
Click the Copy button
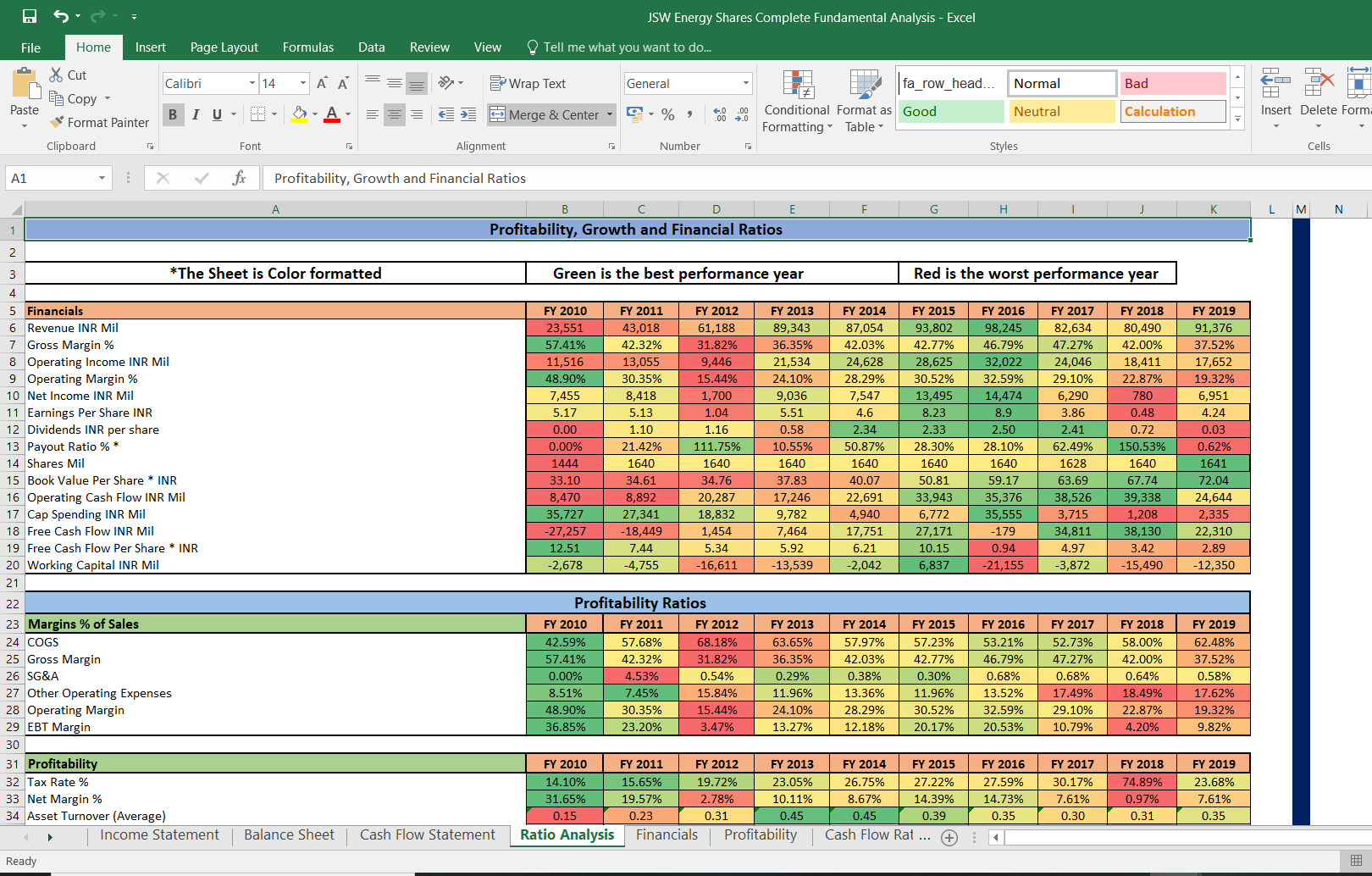click(x=74, y=98)
